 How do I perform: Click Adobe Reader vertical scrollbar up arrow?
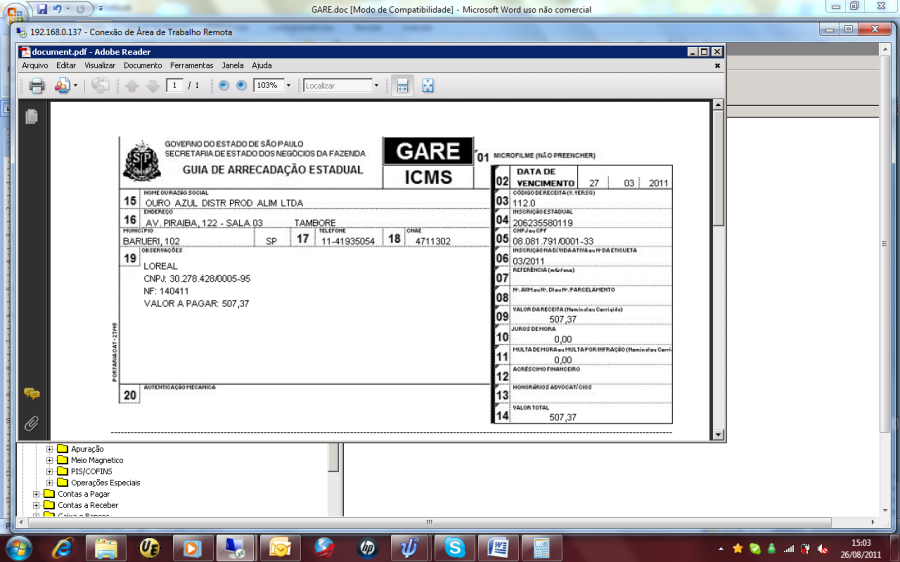pos(717,105)
